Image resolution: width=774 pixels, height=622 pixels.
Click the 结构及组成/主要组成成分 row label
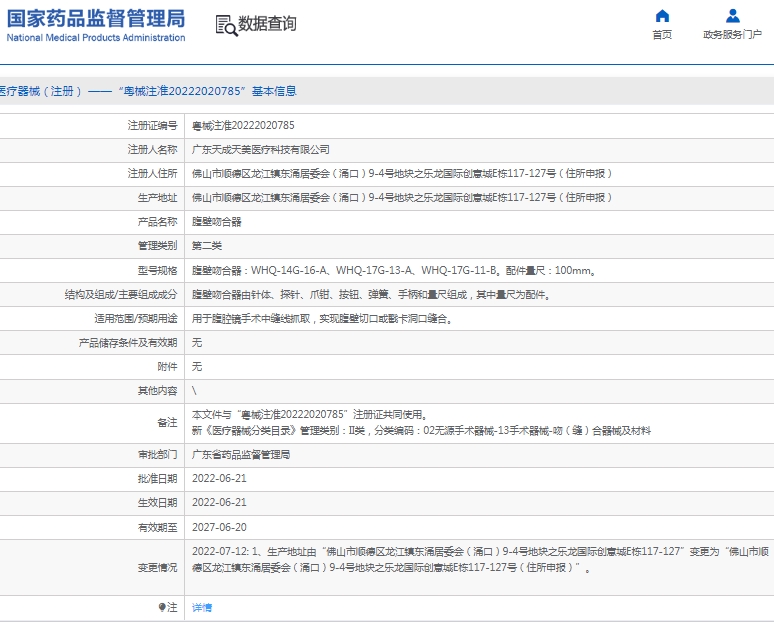[x=121, y=294]
